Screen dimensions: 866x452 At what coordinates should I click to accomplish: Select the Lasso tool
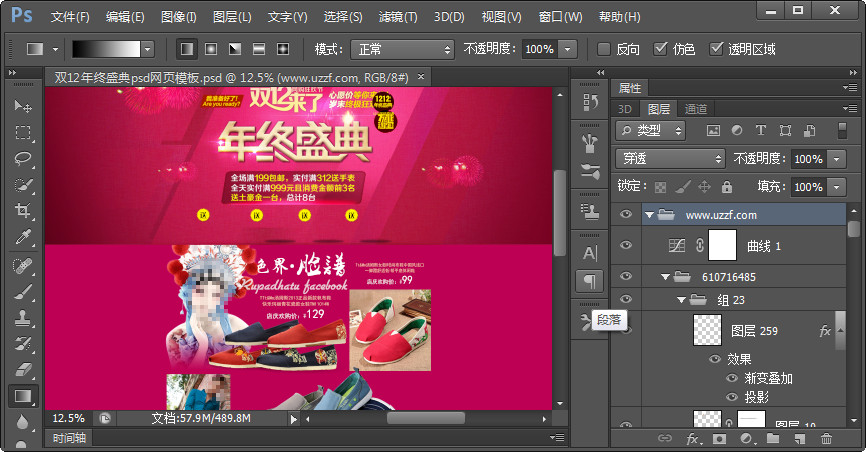tap(23, 159)
